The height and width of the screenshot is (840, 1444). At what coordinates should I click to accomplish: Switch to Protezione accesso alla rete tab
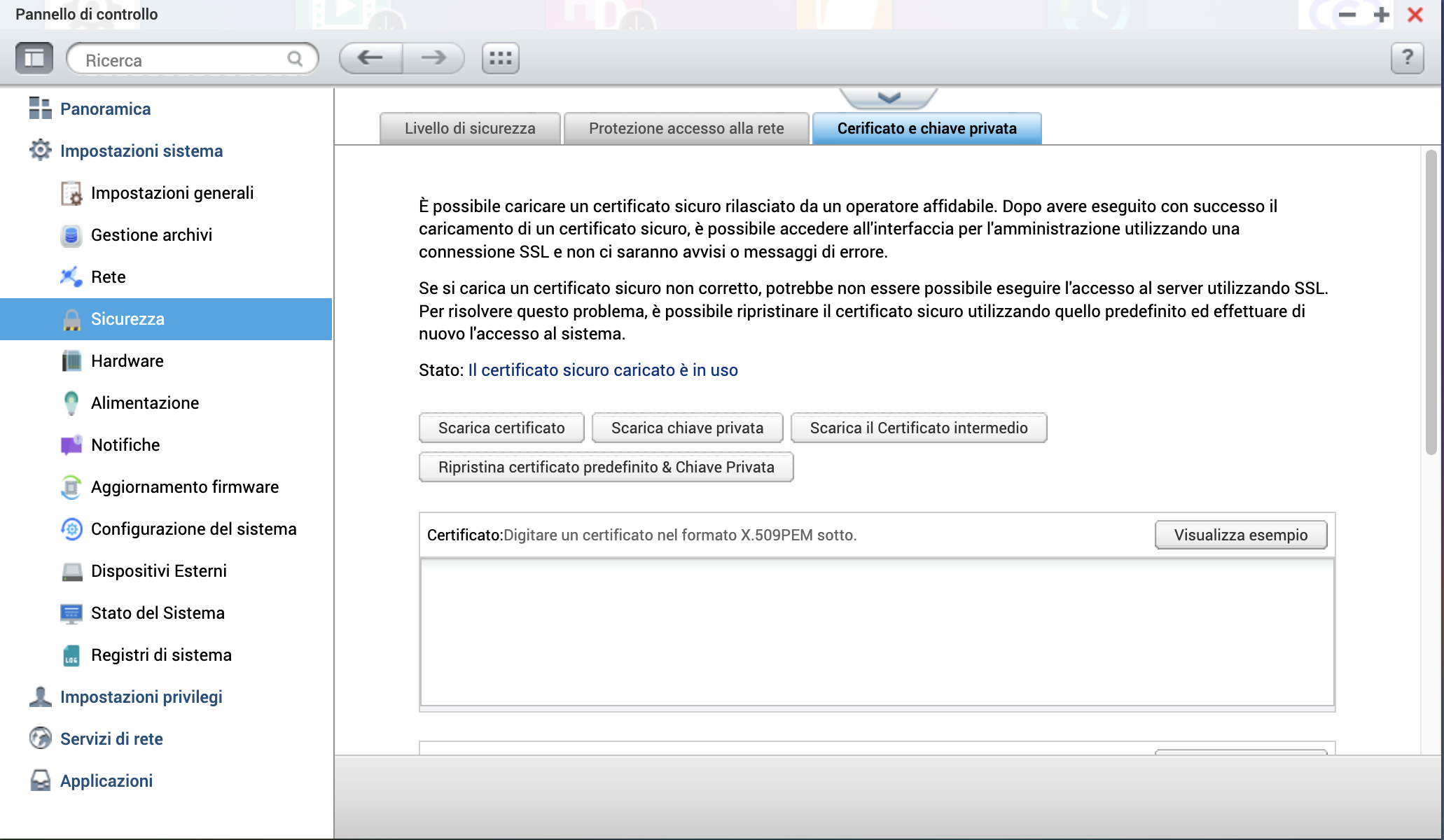click(x=686, y=129)
